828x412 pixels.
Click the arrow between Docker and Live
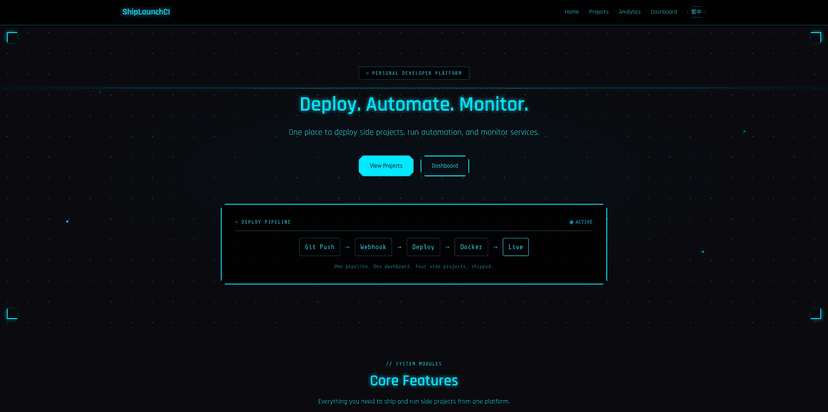point(495,247)
